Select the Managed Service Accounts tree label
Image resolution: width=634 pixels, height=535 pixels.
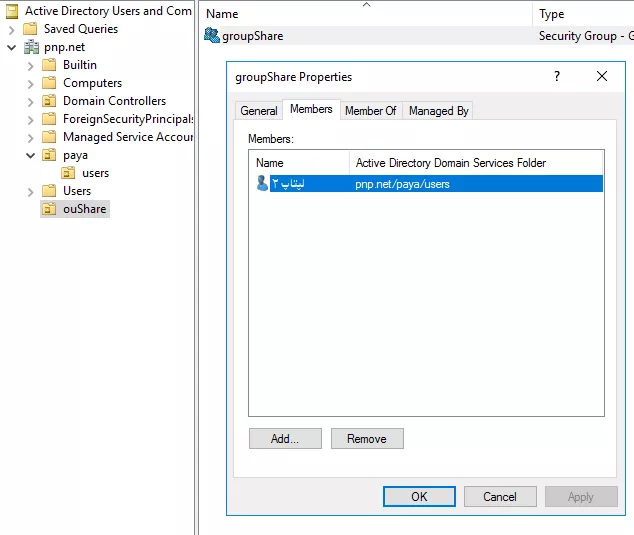click(128, 137)
